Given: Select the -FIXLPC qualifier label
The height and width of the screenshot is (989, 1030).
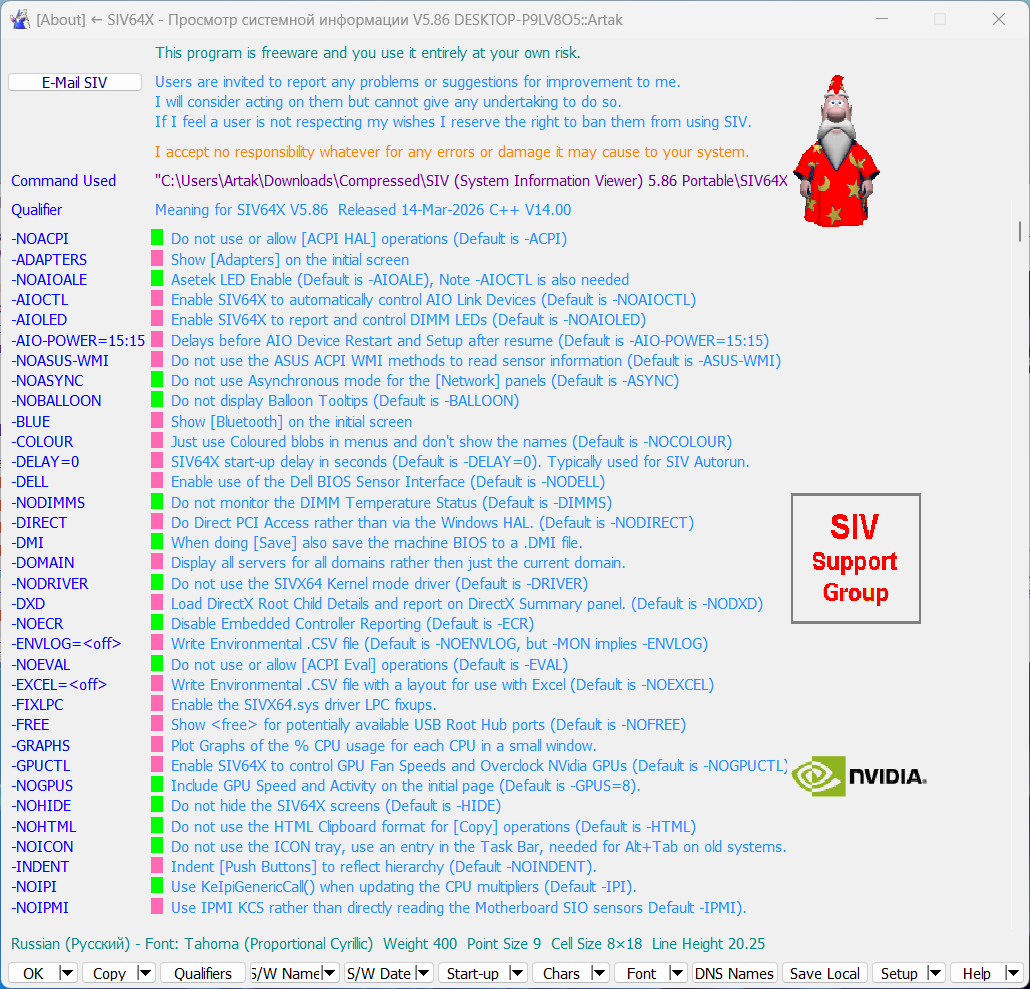Looking at the screenshot, I should (37, 705).
